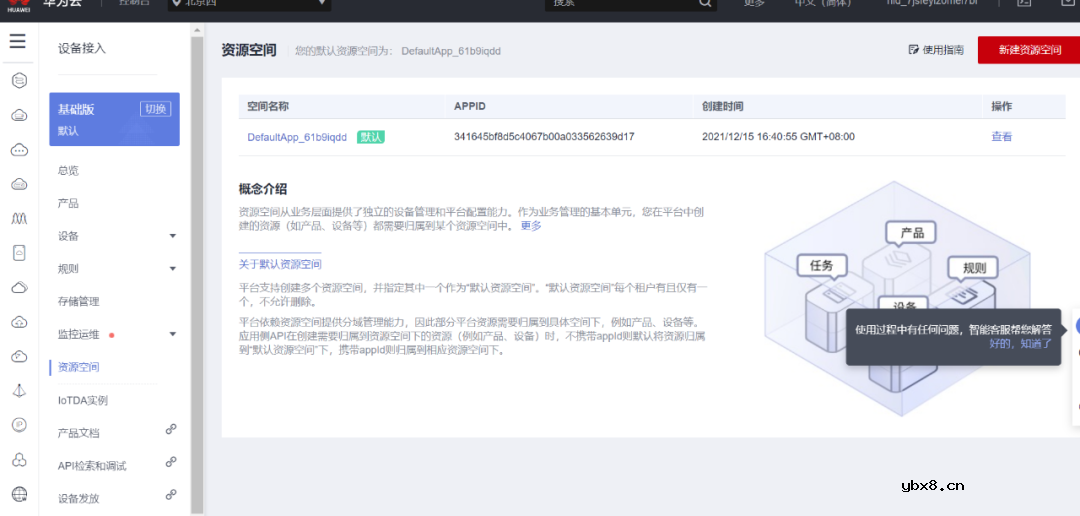Viewport: 1080px width, 516px height.
Task: Click the 基础版 默认 edition card
Action: click(114, 119)
